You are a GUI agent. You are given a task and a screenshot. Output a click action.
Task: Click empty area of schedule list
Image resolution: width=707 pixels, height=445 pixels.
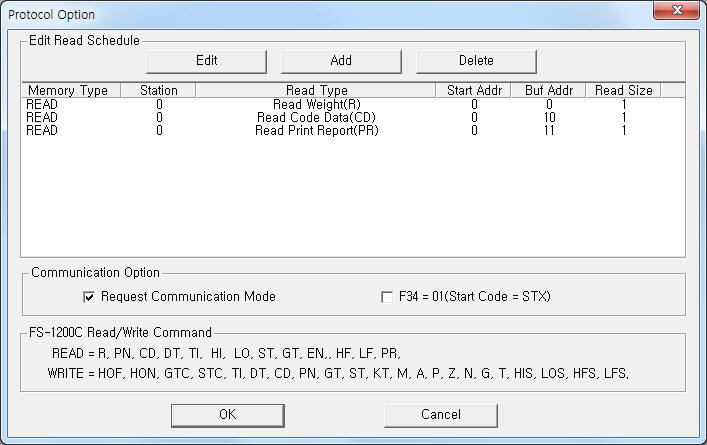pyautogui.click(x=353, y=198)
